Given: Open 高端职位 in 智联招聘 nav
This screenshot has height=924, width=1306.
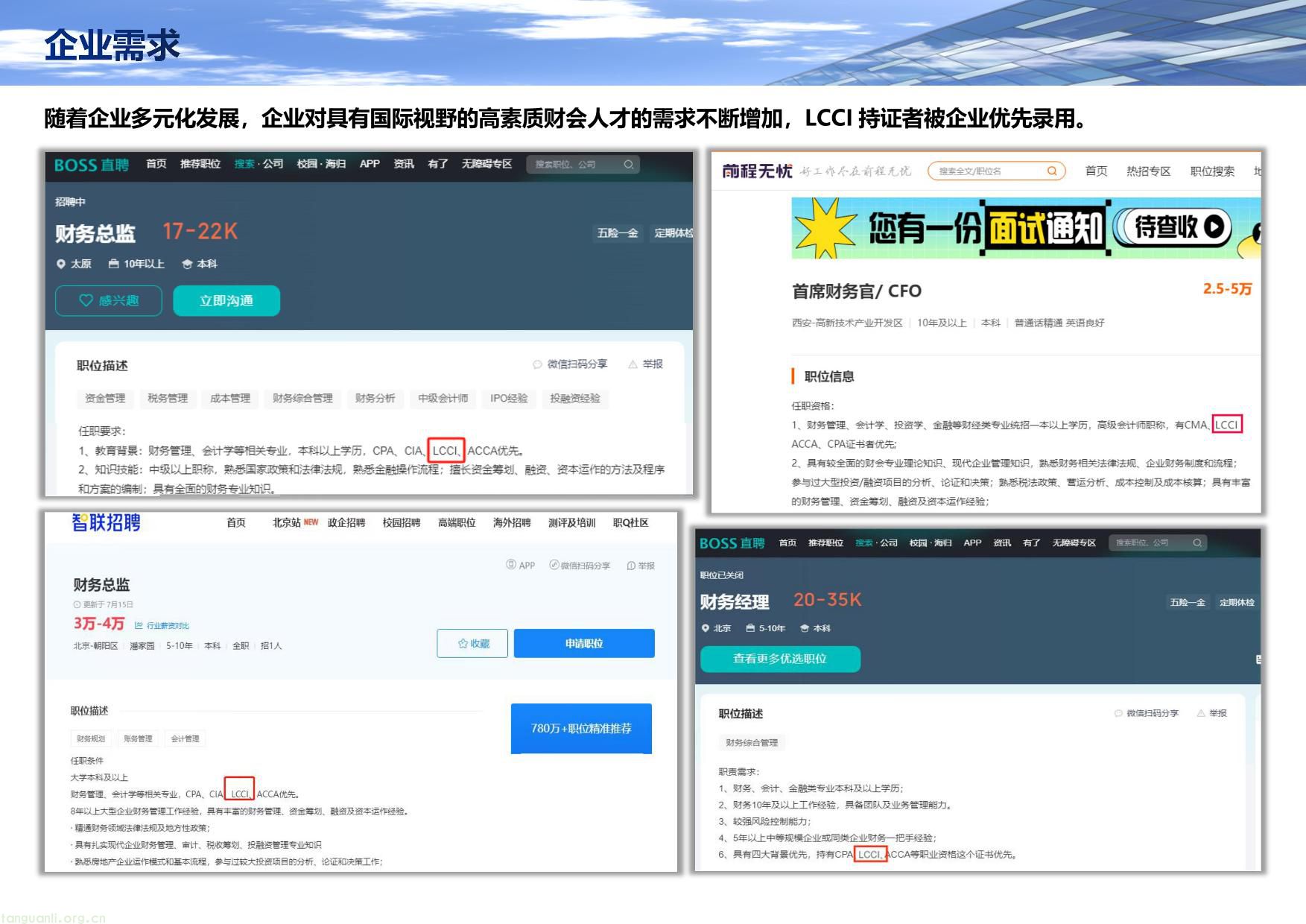Looking at the screenshot, I should point(457,522).
